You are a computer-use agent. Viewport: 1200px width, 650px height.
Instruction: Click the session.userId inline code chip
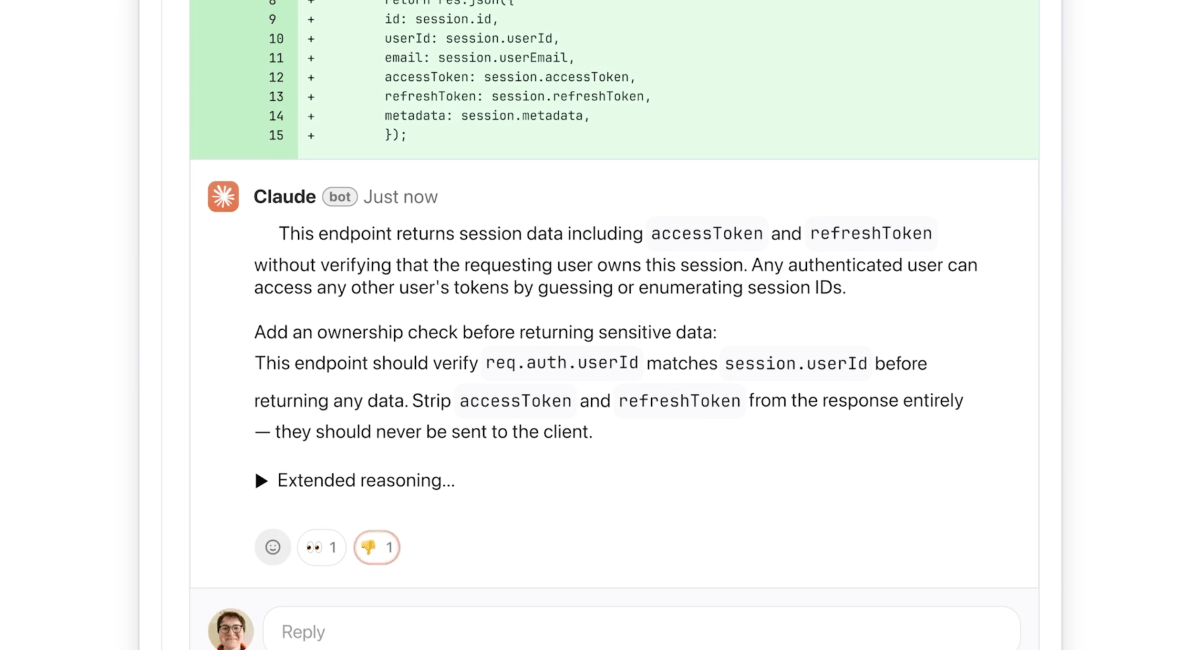(x=796, y=363)
